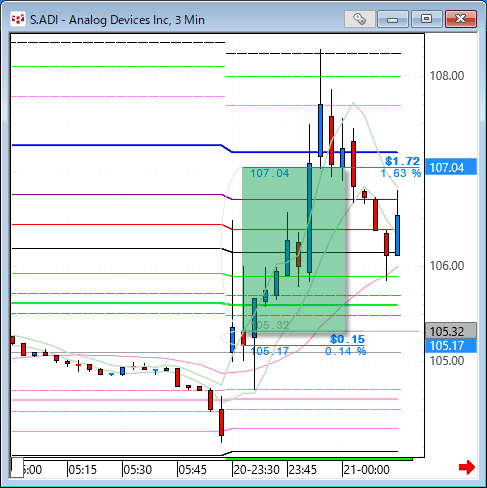This screenshot has width=487, height=488.
Task: Click the 05:15 time axis label
Action: pos(82,470)
